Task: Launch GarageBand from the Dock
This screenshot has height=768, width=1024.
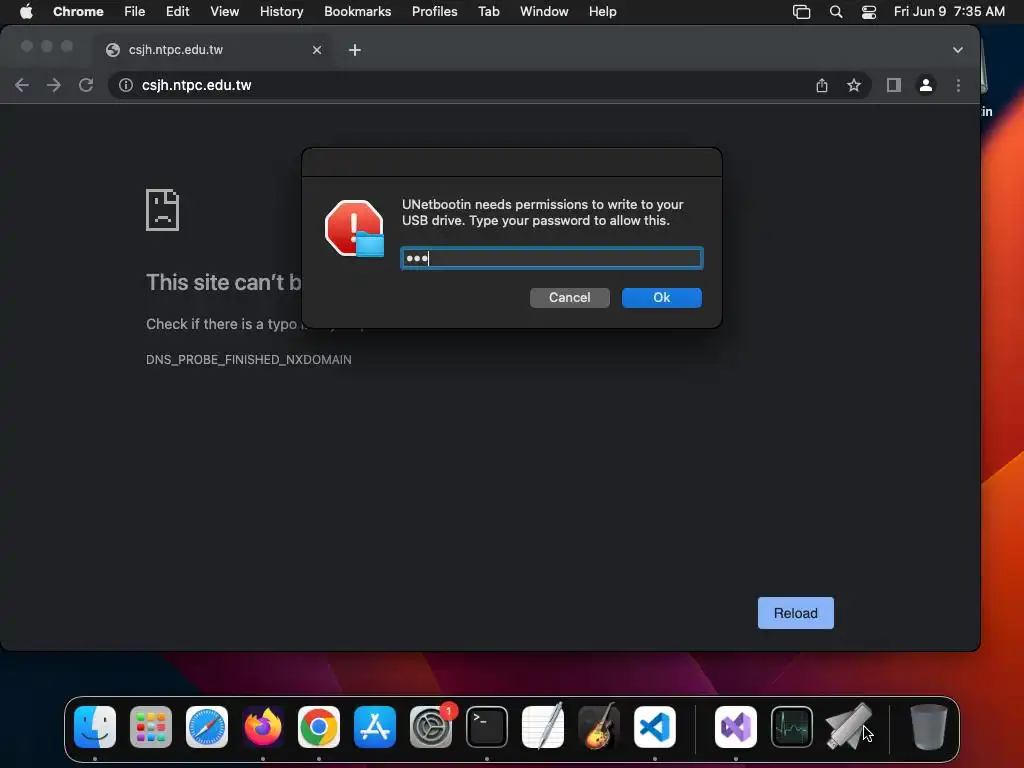Action: pos(599,727)
